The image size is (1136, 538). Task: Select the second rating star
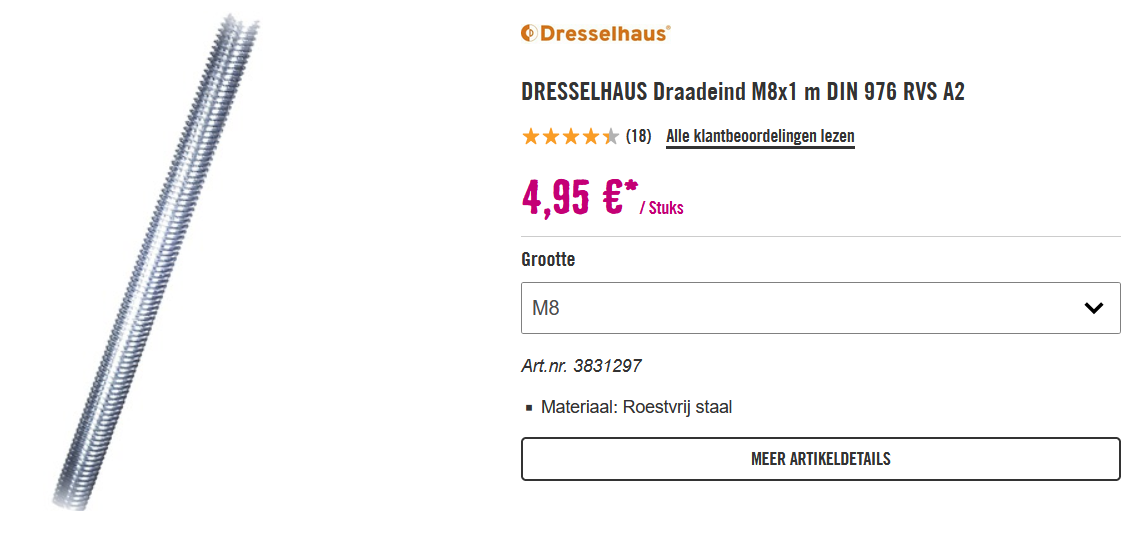pyautogui.click(x=551, y=136)
